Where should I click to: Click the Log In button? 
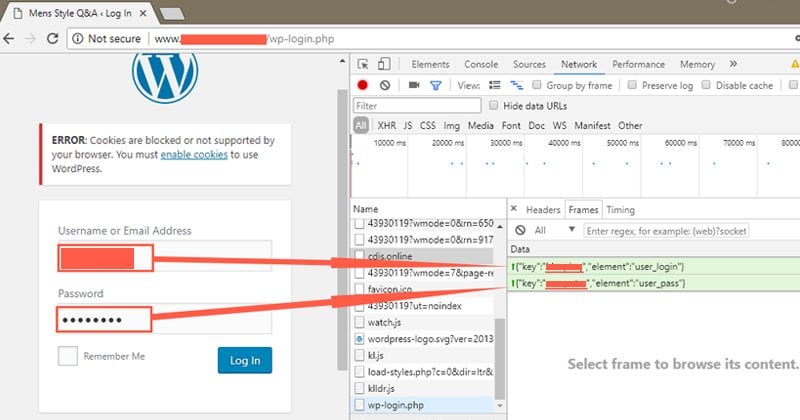(245, 360)
